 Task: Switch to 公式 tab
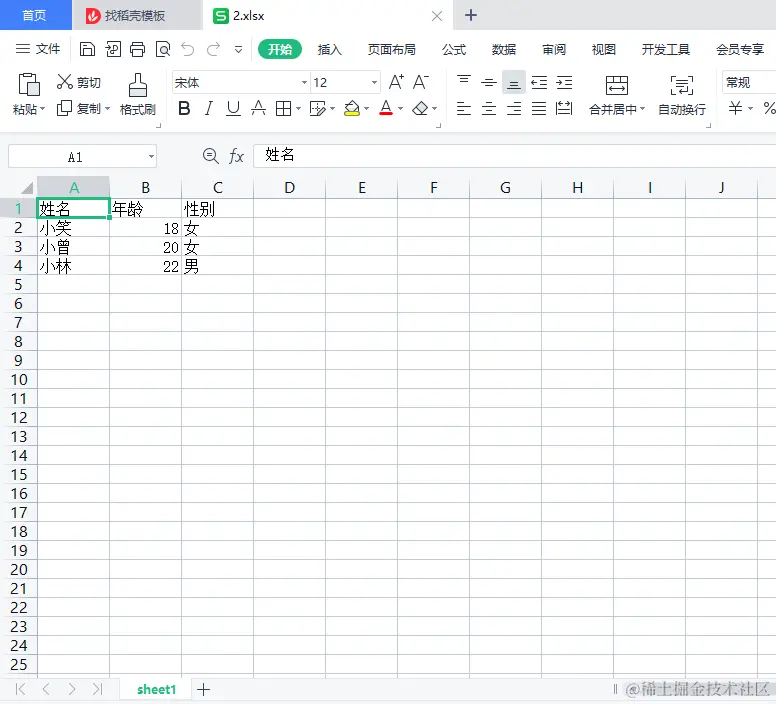[454, 49]
